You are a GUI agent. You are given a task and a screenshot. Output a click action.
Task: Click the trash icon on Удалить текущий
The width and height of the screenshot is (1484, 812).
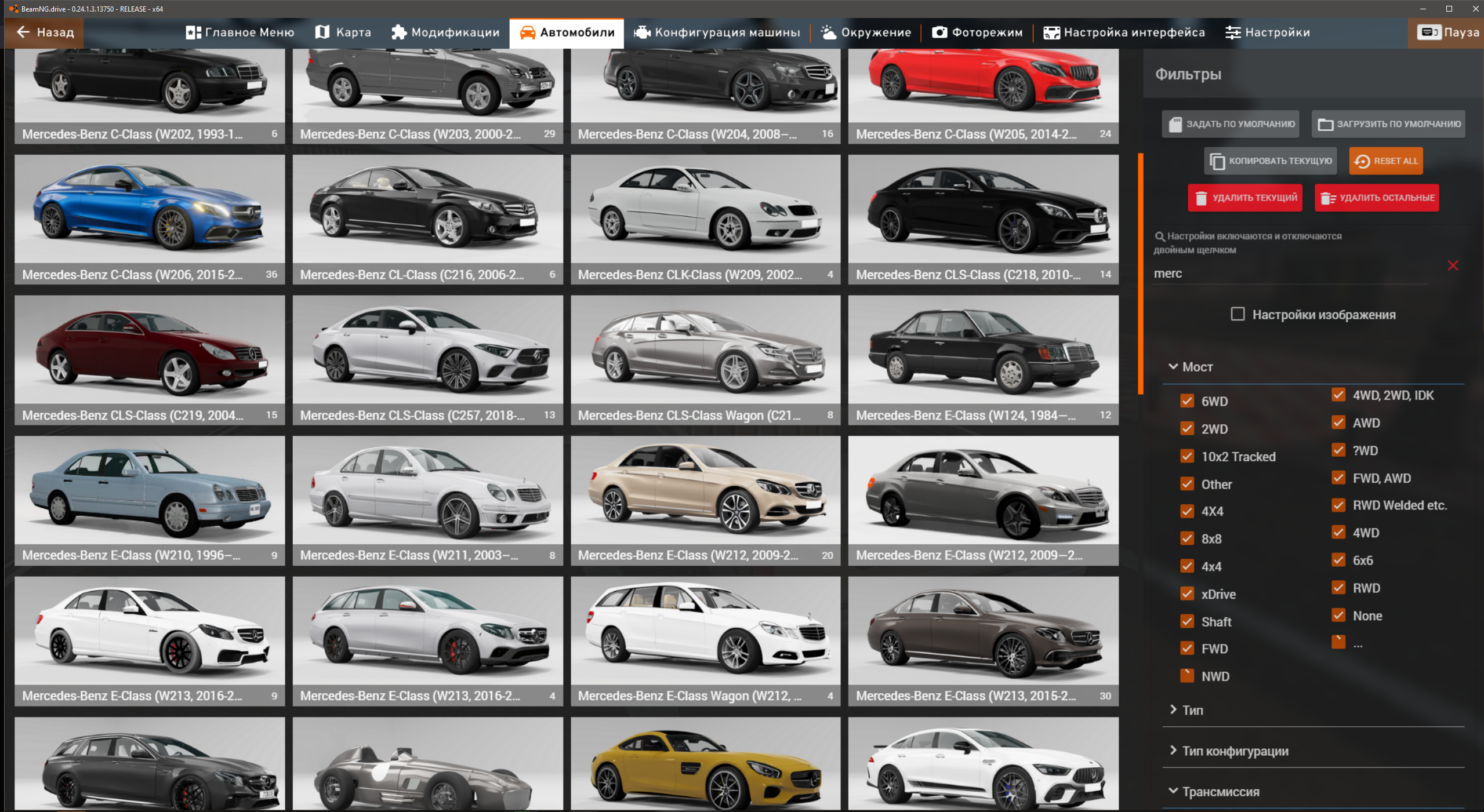coord(1201,198)
